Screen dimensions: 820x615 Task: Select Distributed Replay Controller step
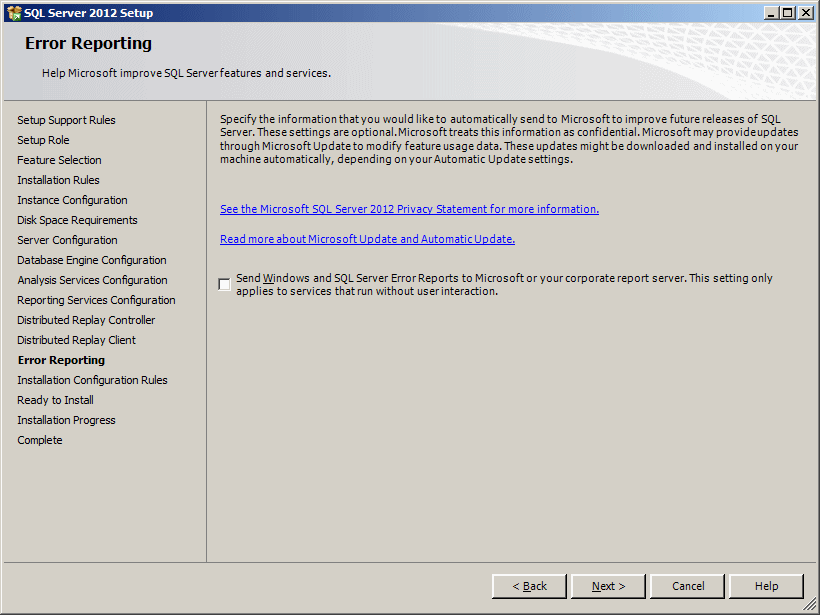pyautogui.click(x=86, y=320)
